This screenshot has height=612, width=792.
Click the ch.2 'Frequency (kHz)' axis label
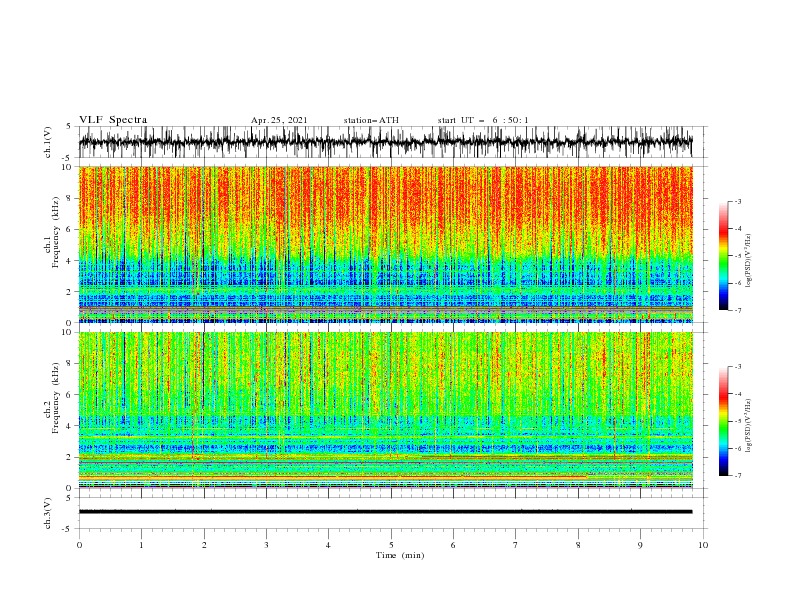56,398
